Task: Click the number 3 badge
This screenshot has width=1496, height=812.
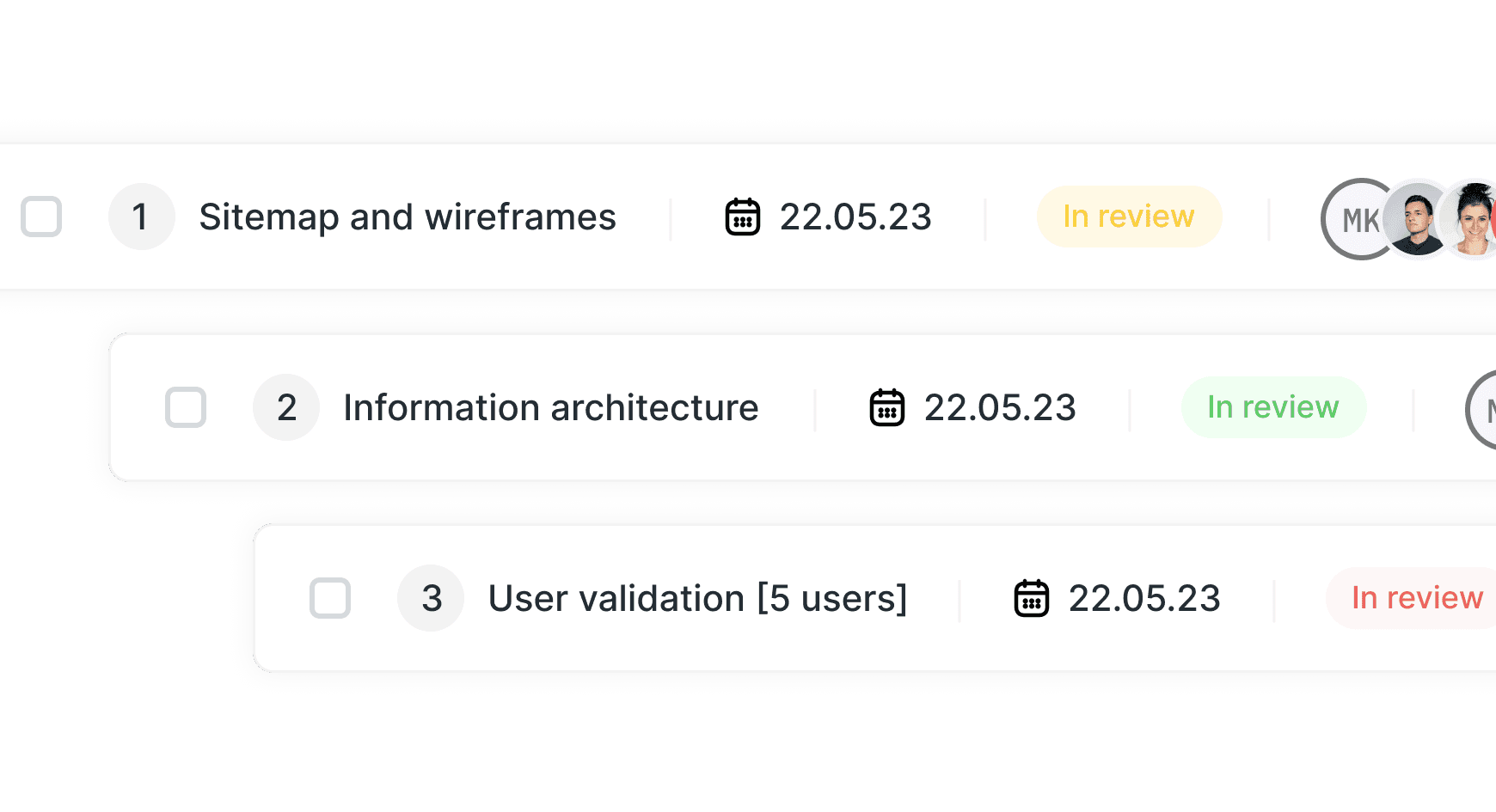Action: click(x=431, y=598)
